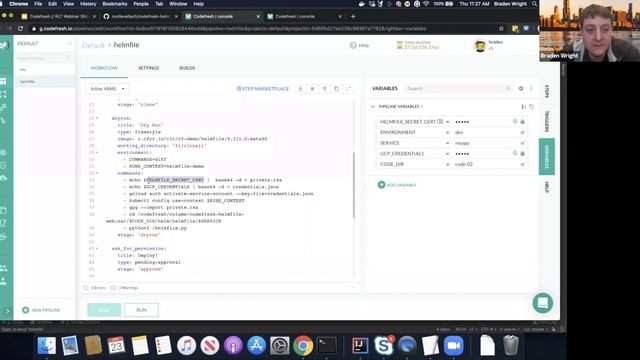Image resolution: width=640 pixels, height=360 pixels.
Task: Open the user avatar account menu
Action: (480, 46)
